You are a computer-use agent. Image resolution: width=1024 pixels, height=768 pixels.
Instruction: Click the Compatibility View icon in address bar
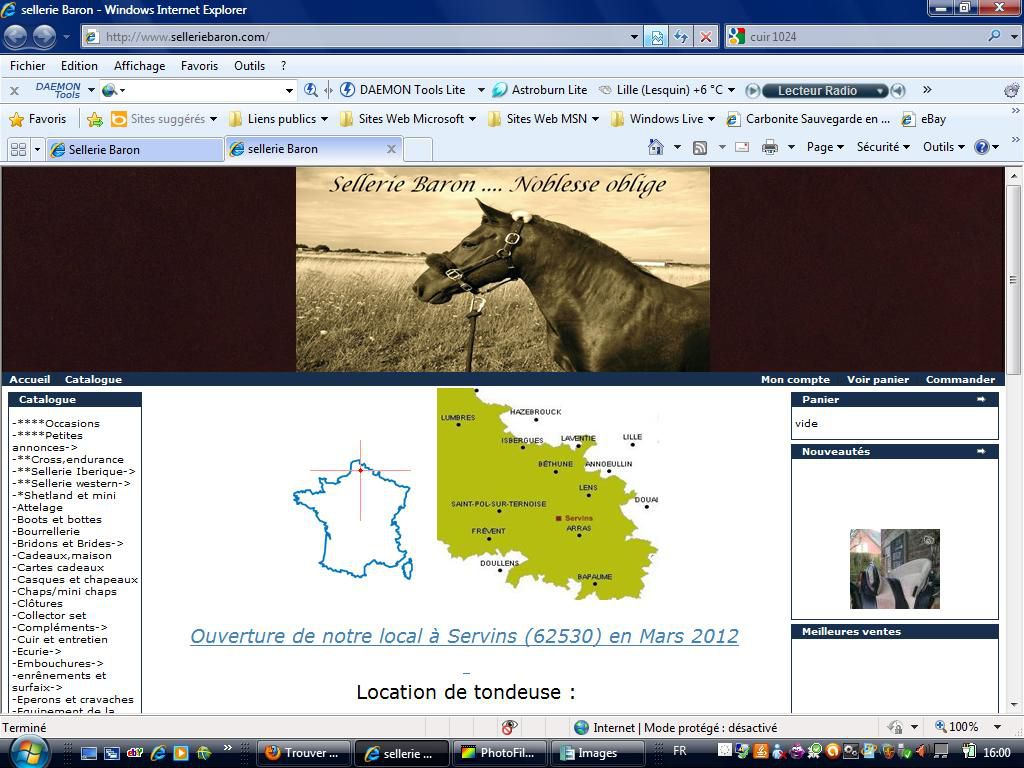[656, 37]
